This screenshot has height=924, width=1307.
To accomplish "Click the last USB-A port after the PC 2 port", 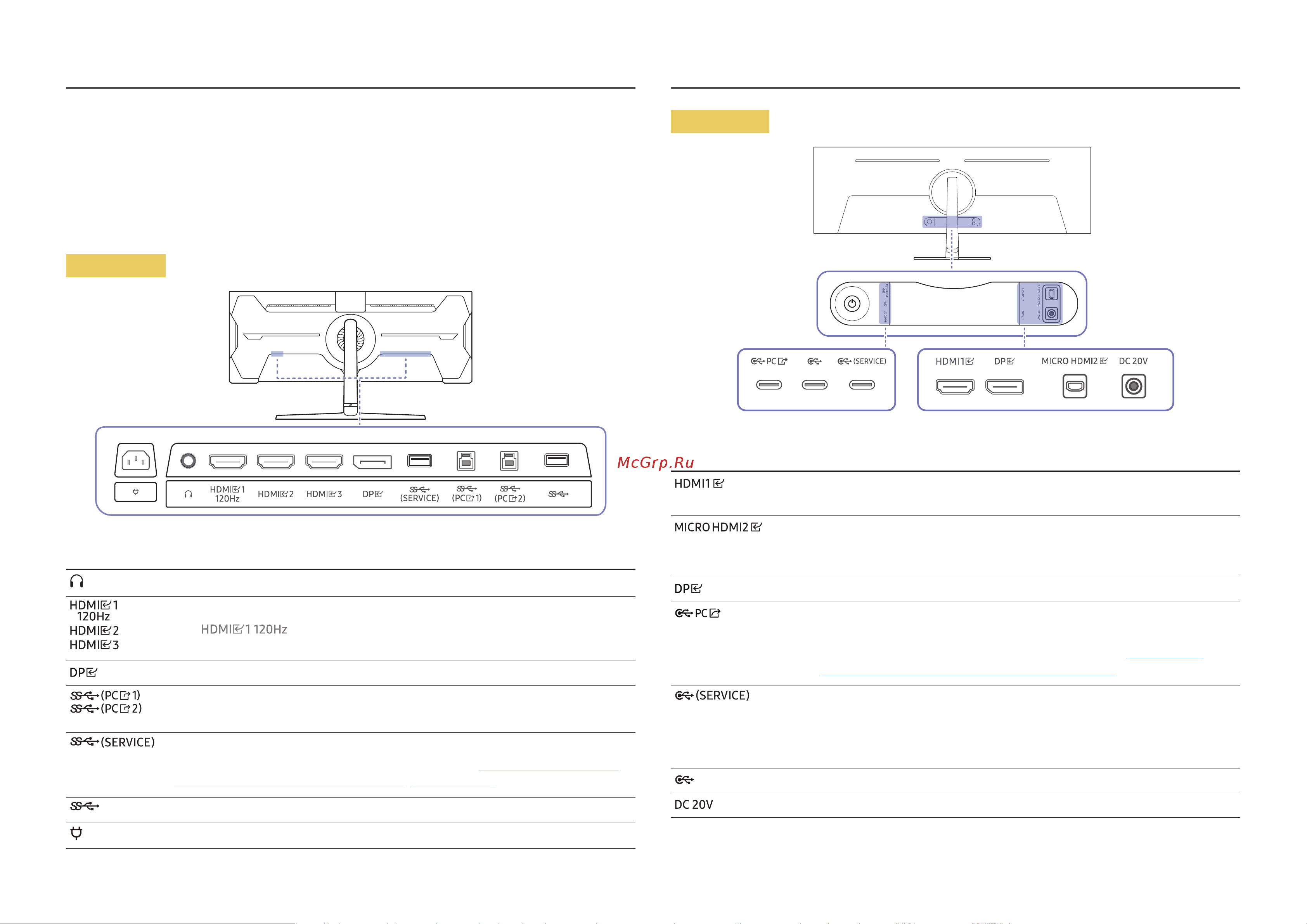I will (556, 459).
